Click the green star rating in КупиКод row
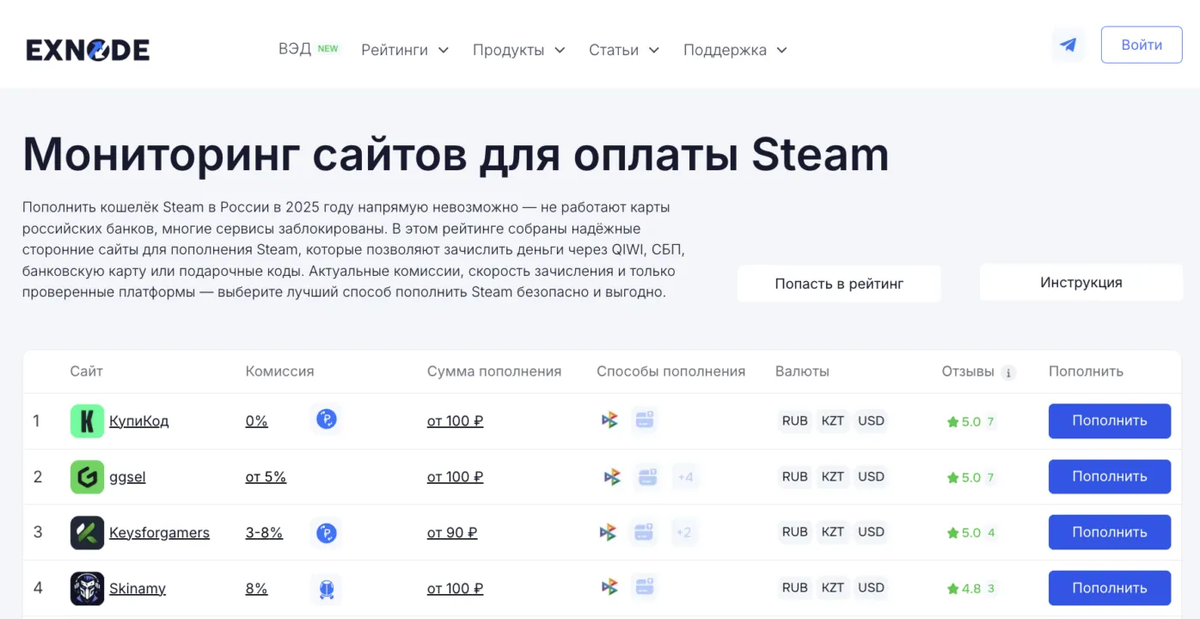This screenshot has width=1200, height=619. pos(963,421)
